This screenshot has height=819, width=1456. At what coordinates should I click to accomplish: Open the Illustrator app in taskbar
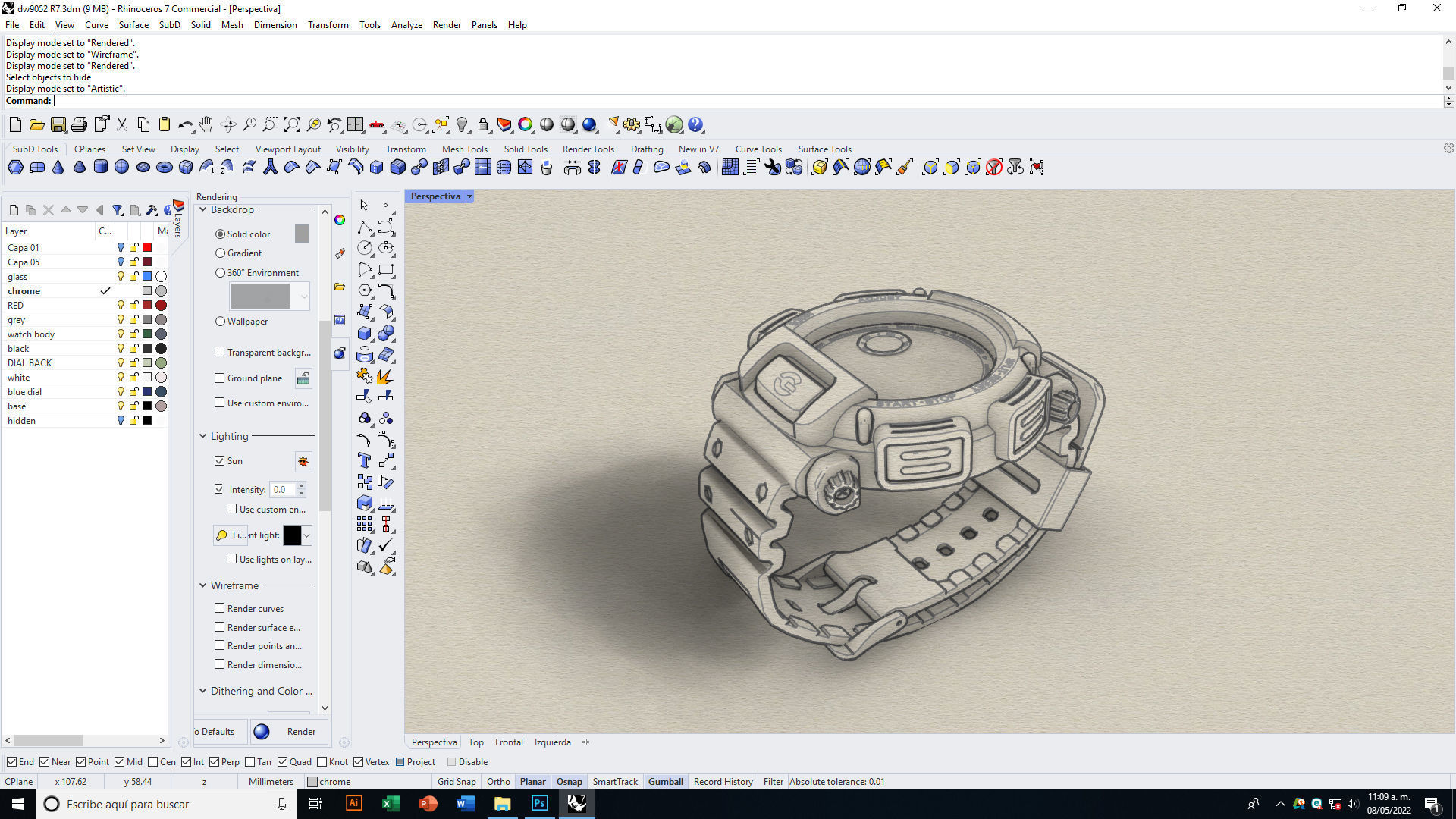tap(354, 804)
